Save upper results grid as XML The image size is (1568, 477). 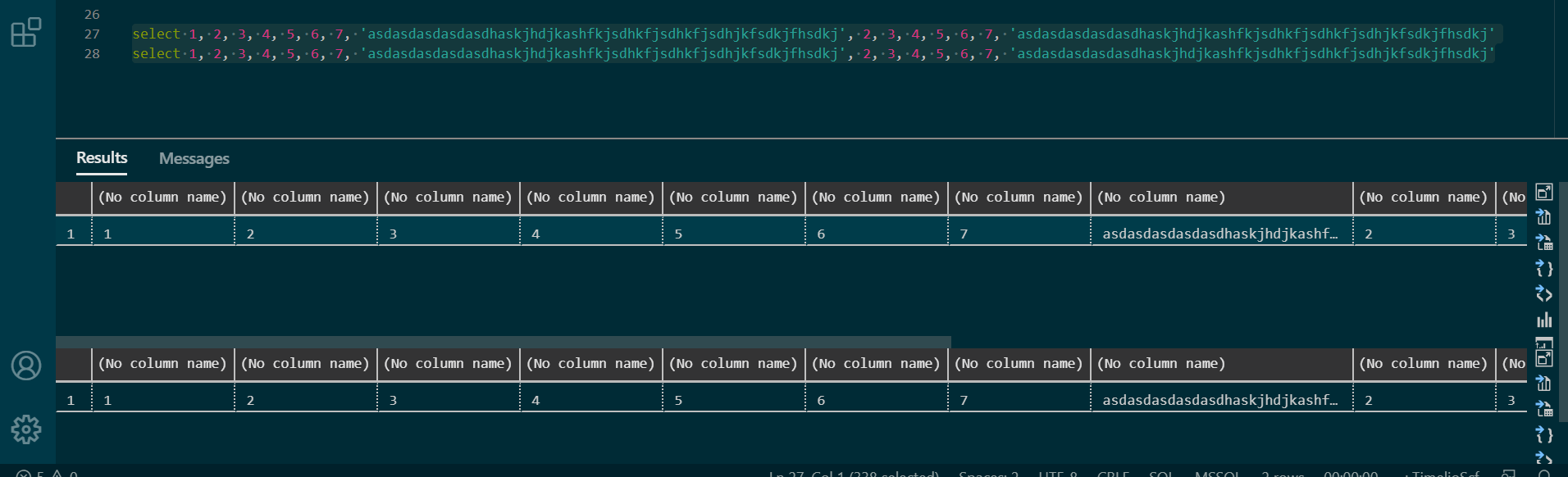click(x=1544, y=293)
